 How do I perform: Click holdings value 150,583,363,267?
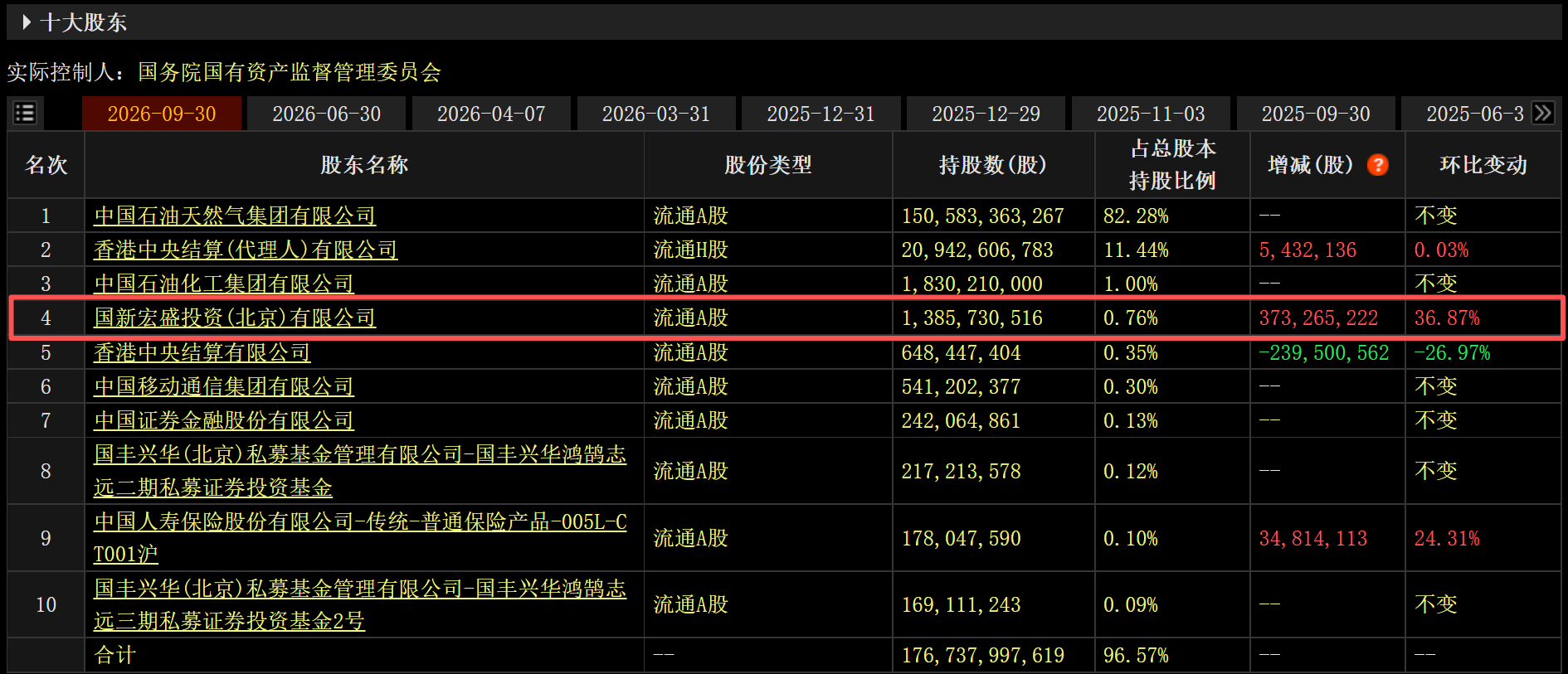pyautogui.click(x=983, y=216)
